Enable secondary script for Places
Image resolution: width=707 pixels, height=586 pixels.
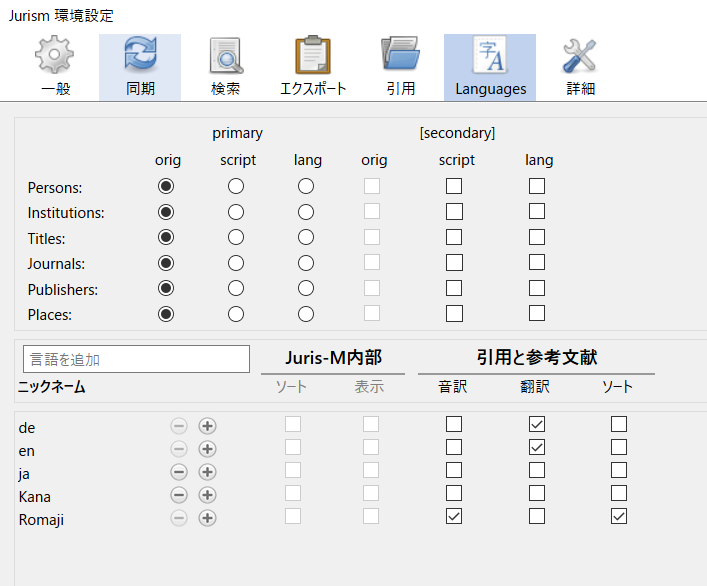coord(454,313)
